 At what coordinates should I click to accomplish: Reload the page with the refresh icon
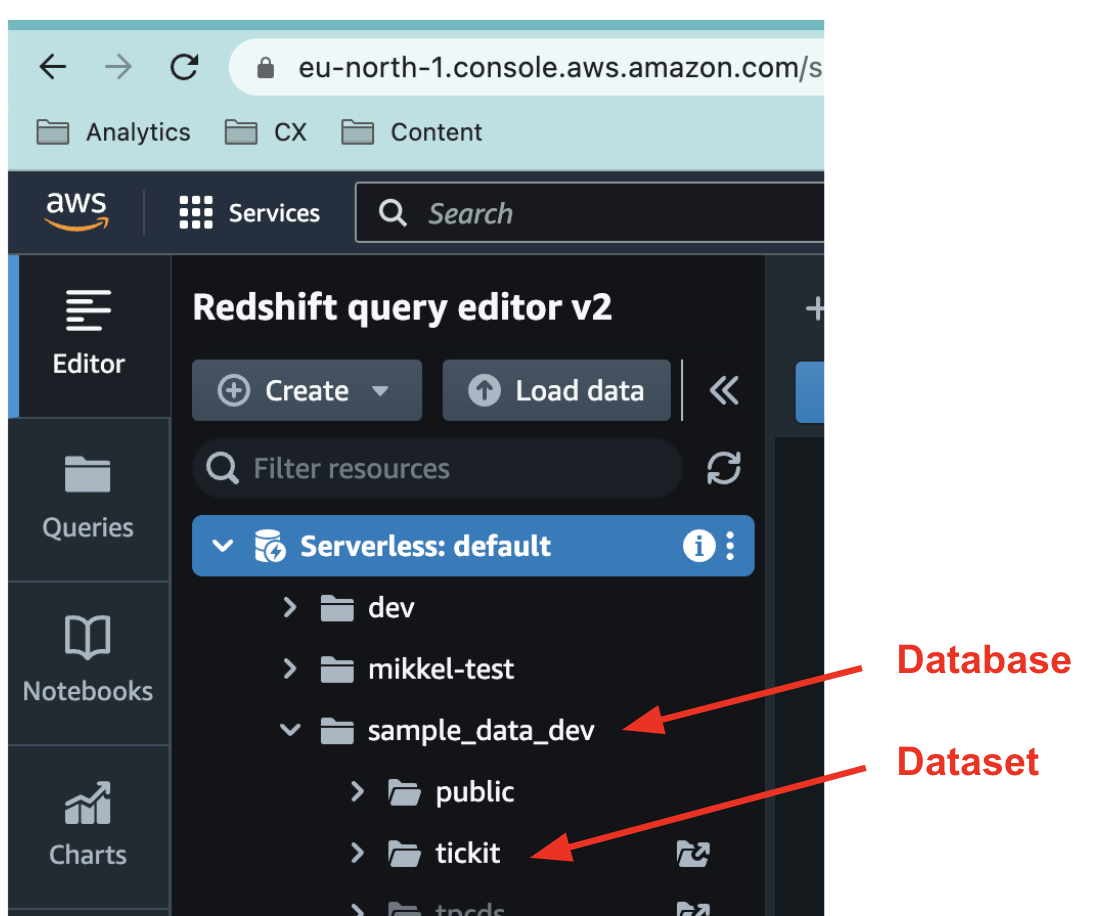(x=185, y=67)
